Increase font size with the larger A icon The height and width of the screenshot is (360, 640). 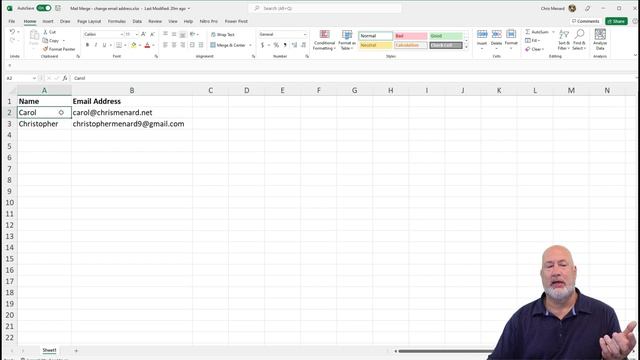(x=143, y=34)
